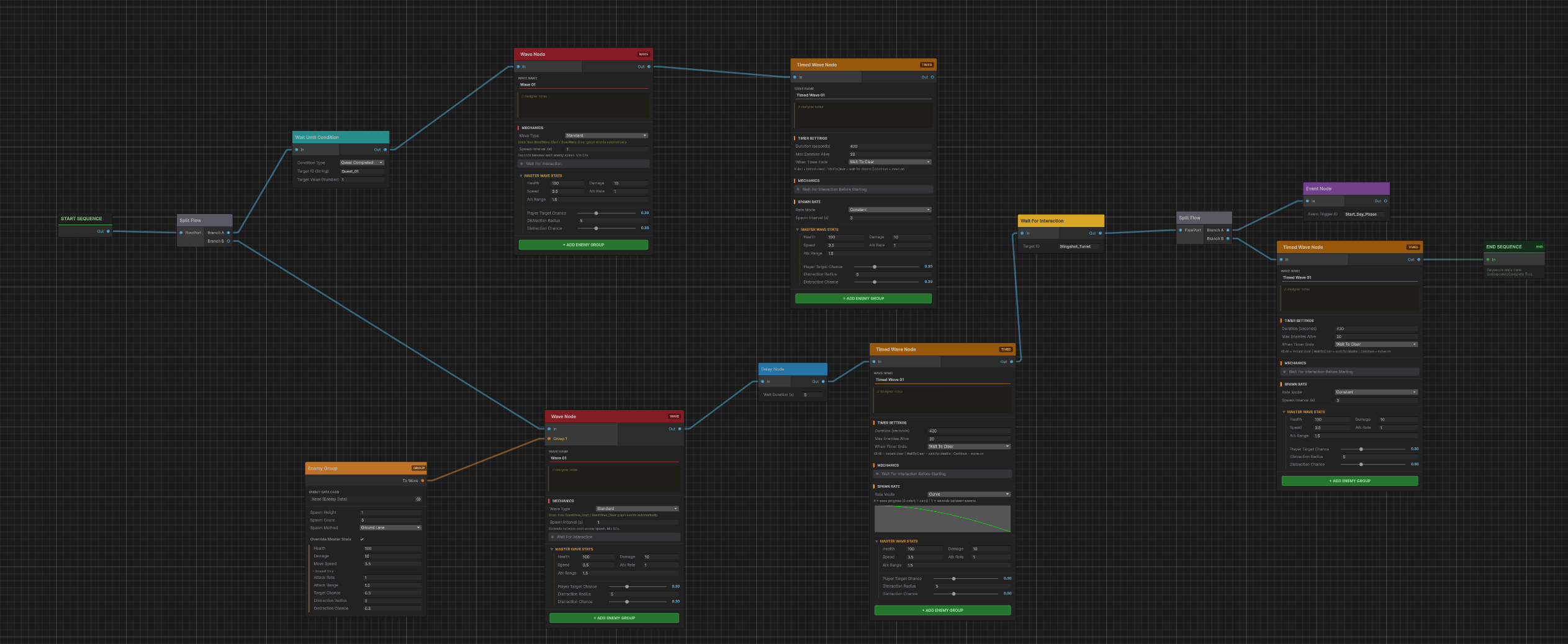1568x644 pixels.
Task: Select the Delay Node by its header
Action: [793, 369]
